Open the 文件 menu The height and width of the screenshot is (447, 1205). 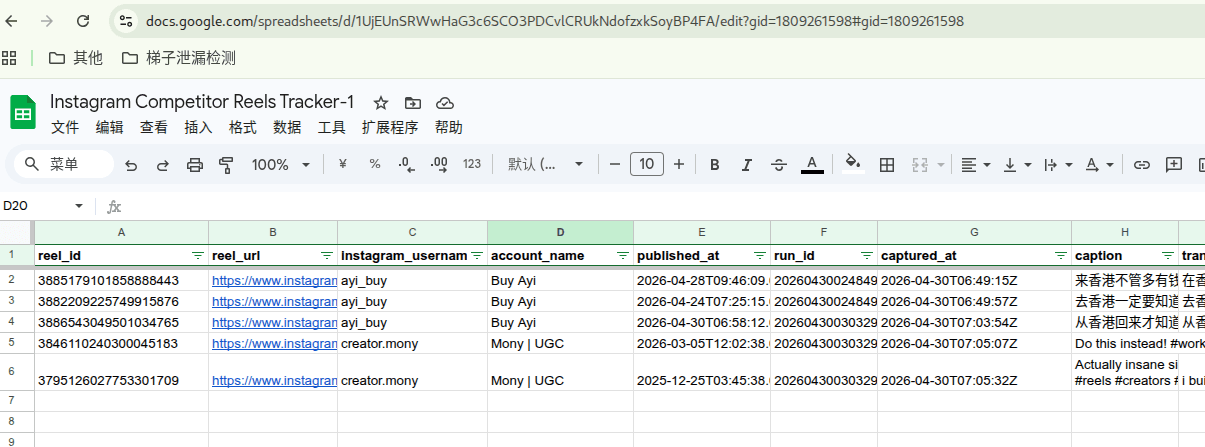click(65, 128)
